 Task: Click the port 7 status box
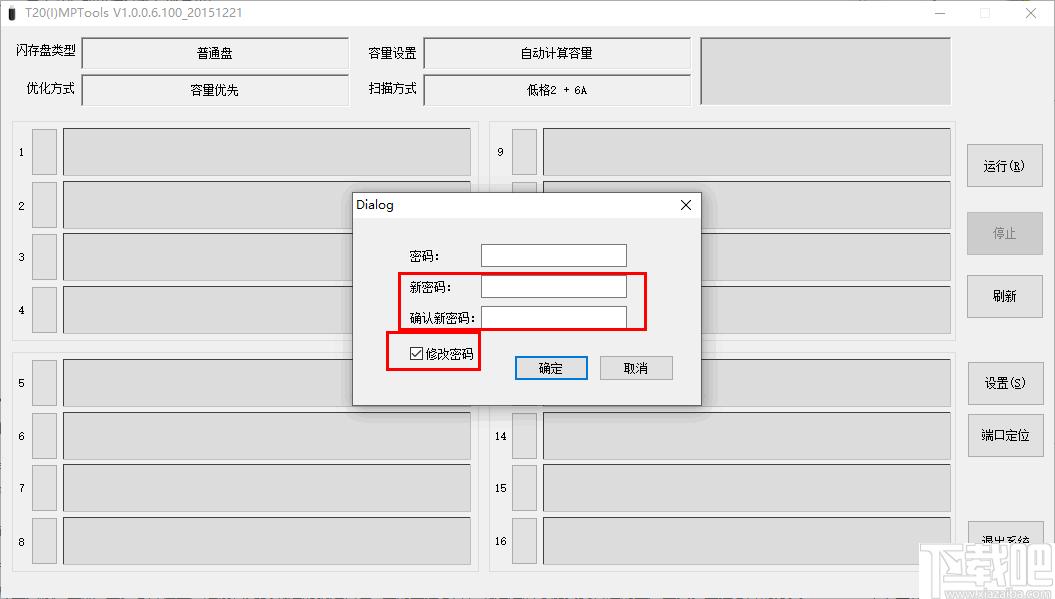(x=44, y=488)
